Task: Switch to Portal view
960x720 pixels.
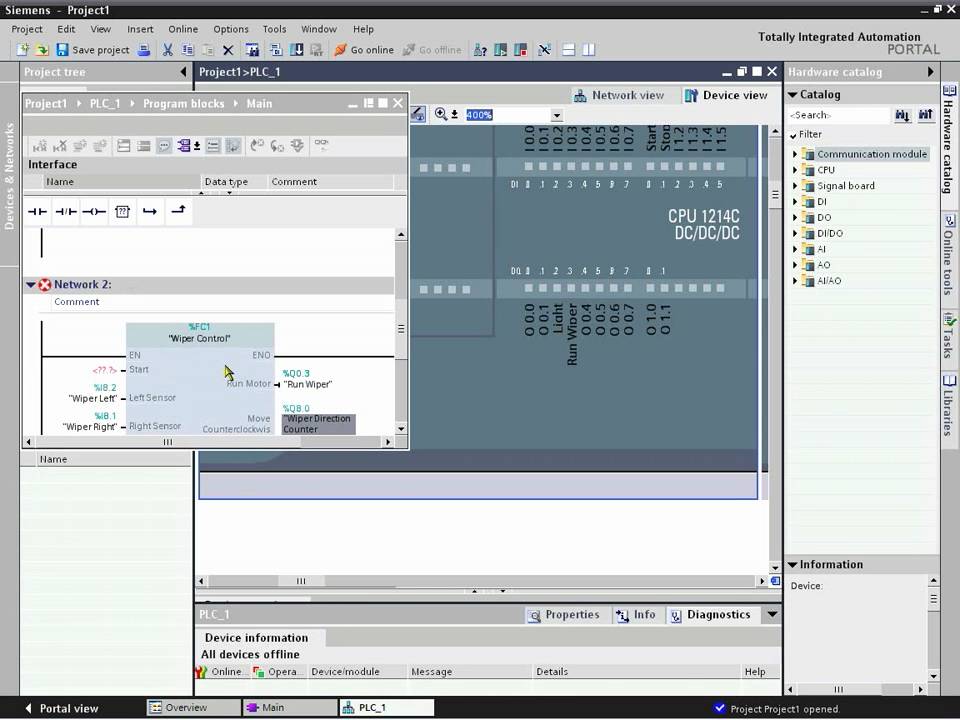Action: pyautogui.click(x=62, y=708)
